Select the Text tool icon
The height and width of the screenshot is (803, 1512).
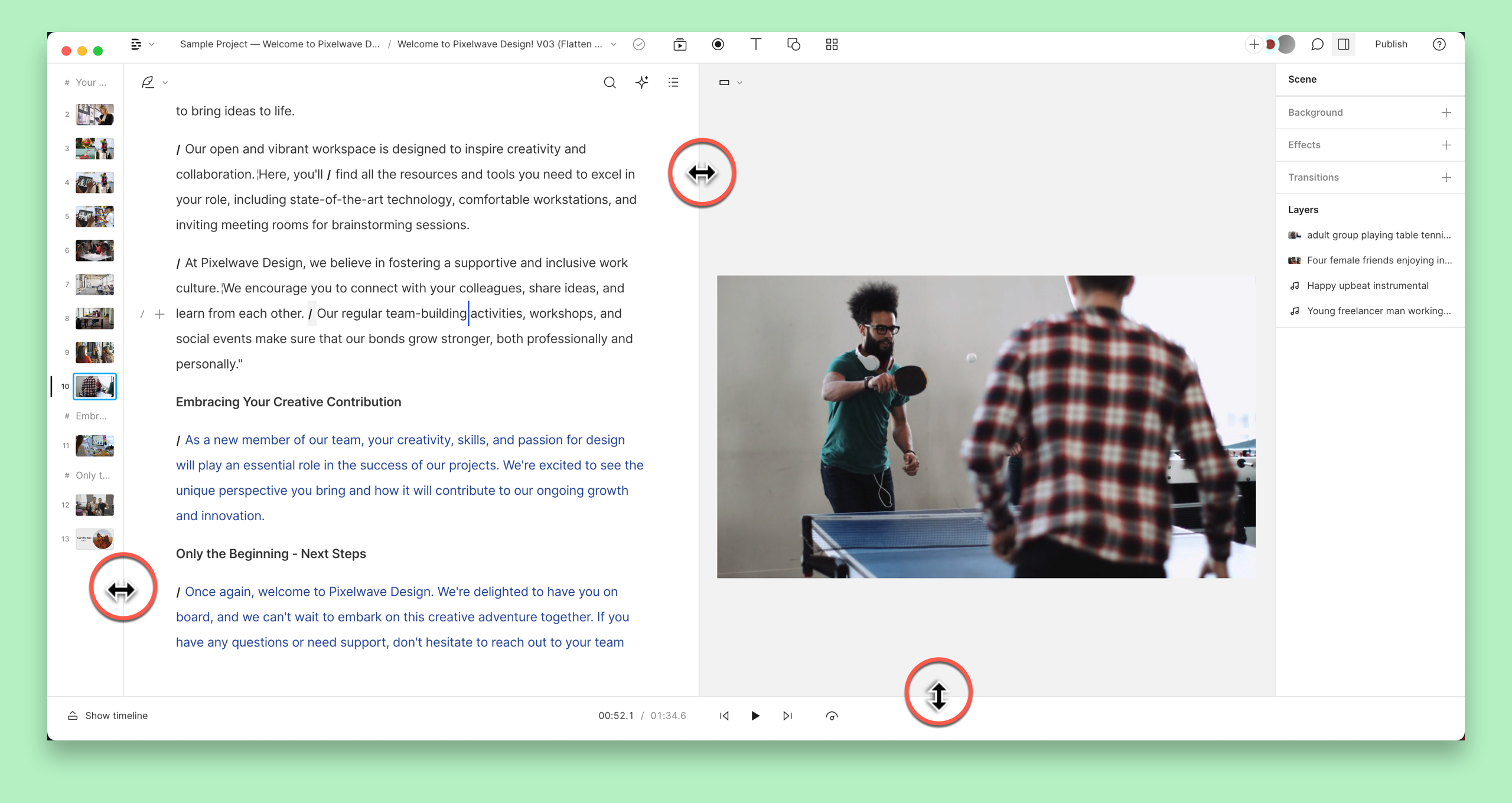pos(755,44)
